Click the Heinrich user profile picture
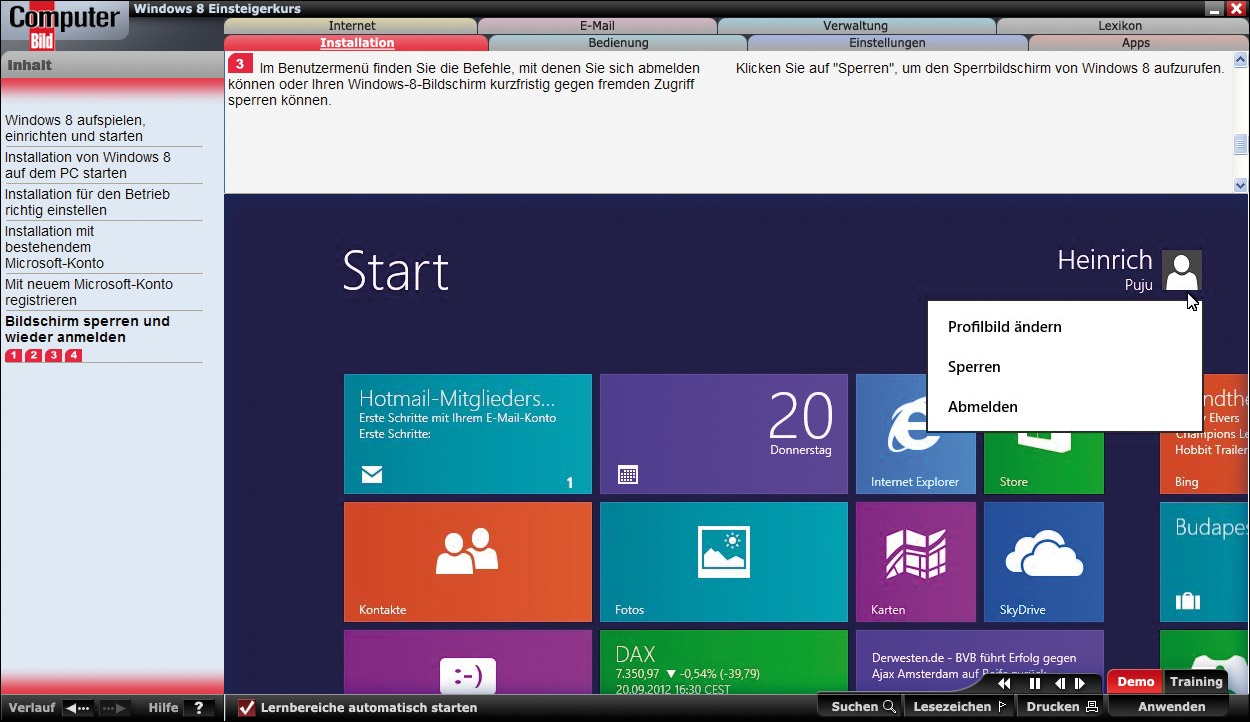 coord(1182,270)
